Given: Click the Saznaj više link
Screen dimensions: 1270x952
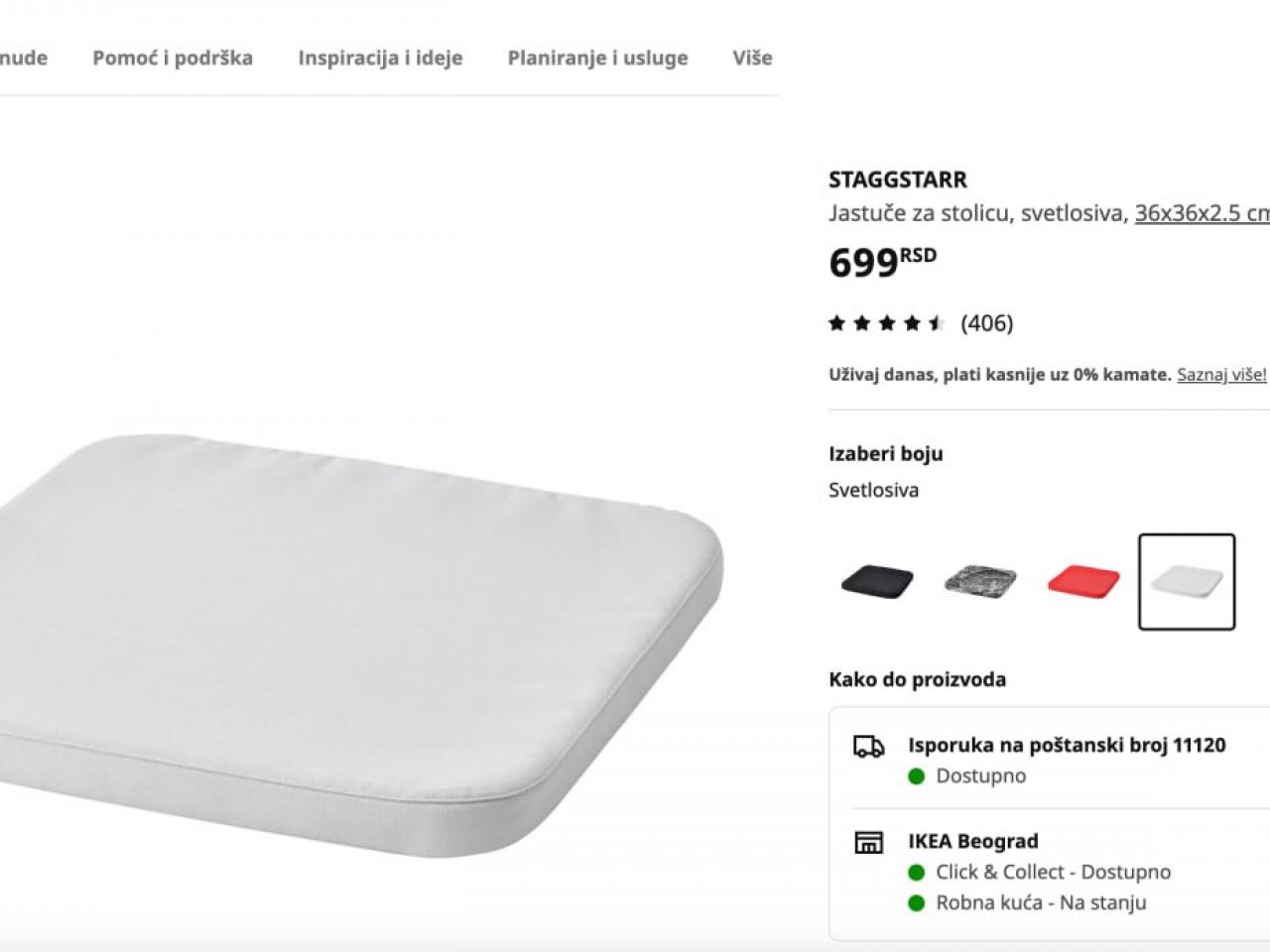Looking at the screenshot, I should pyautogui.click(x=1221, y=375).
